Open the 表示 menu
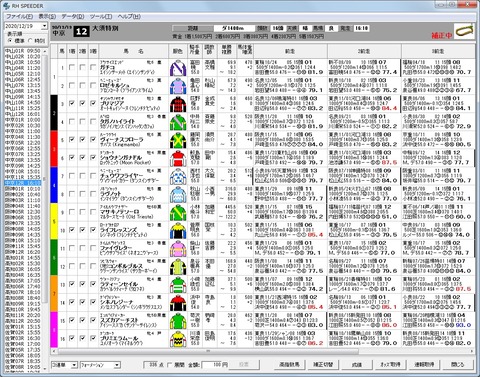The image size is (480, 377). point(47,16)
